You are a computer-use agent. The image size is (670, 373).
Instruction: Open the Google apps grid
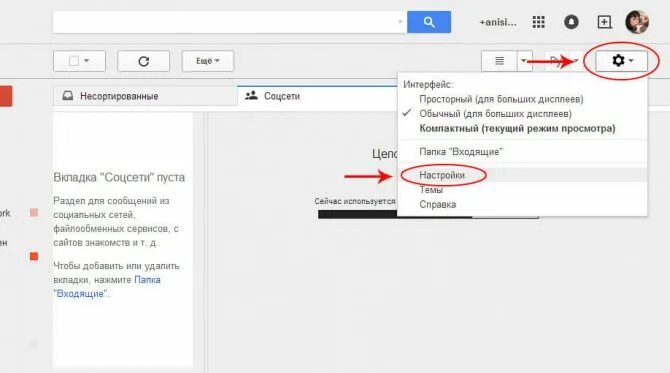click(538, 22)
